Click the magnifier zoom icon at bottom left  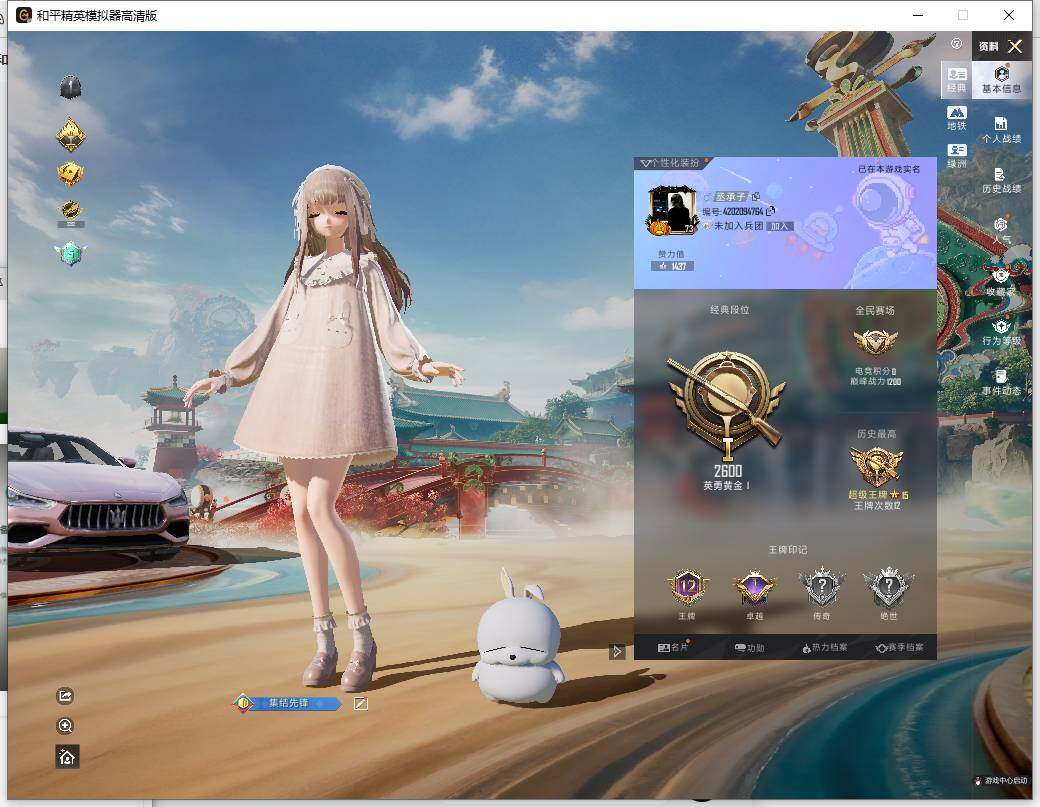pyautogui.click(x=65, y=726)
